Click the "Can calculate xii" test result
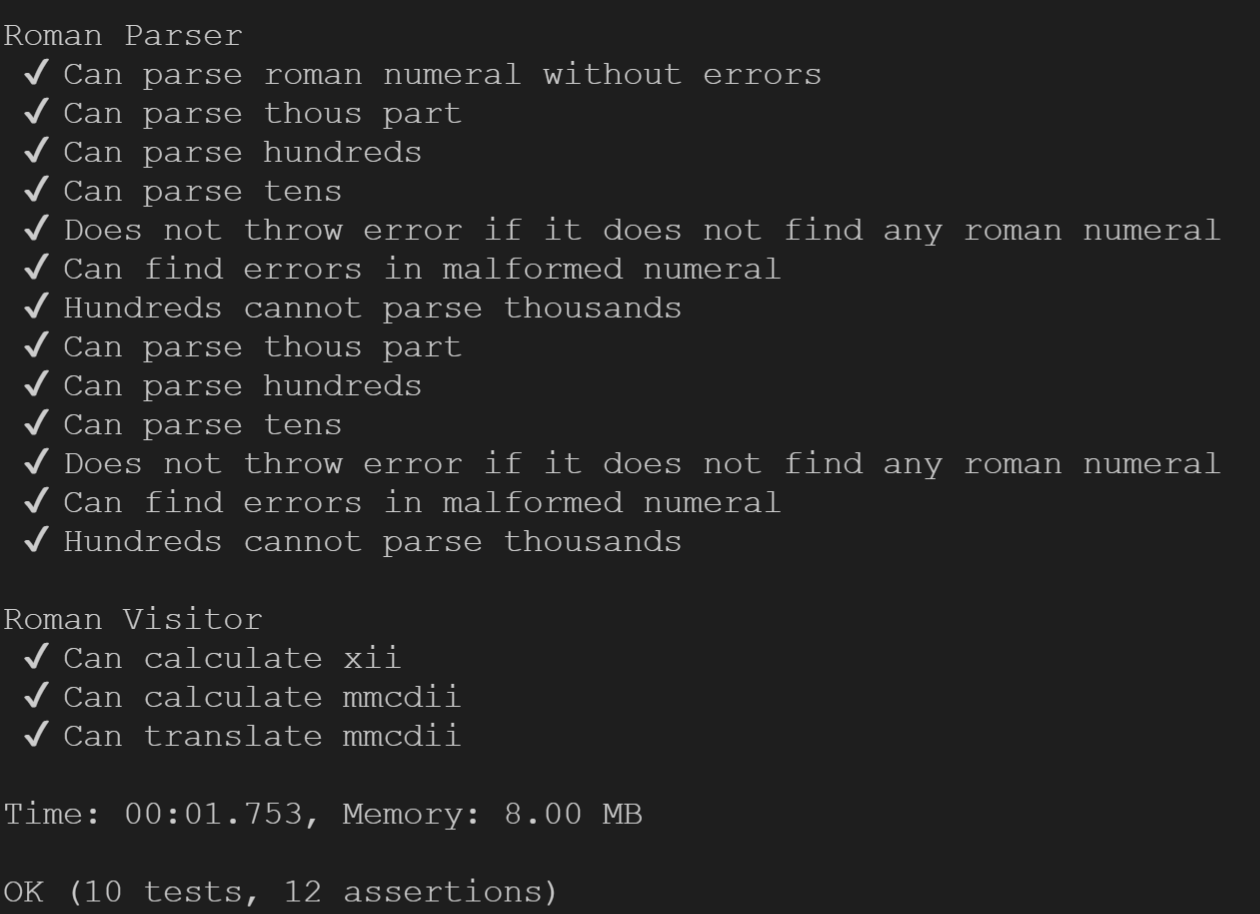The height and width of the screenshot is (914, 1260). point(232,659)
